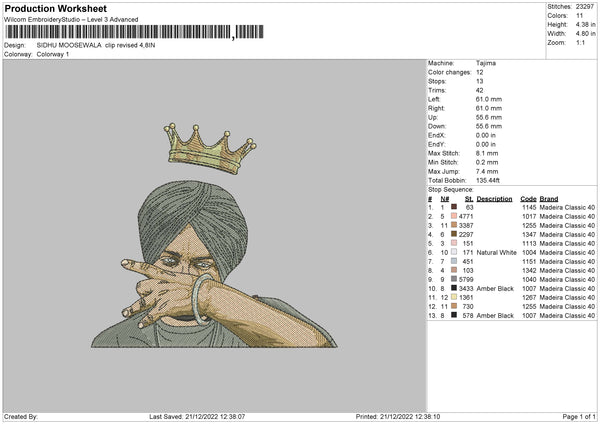Viewport: 600px width, 424px height.
Task: Click the Brand column header
Action: coord(549,199)
